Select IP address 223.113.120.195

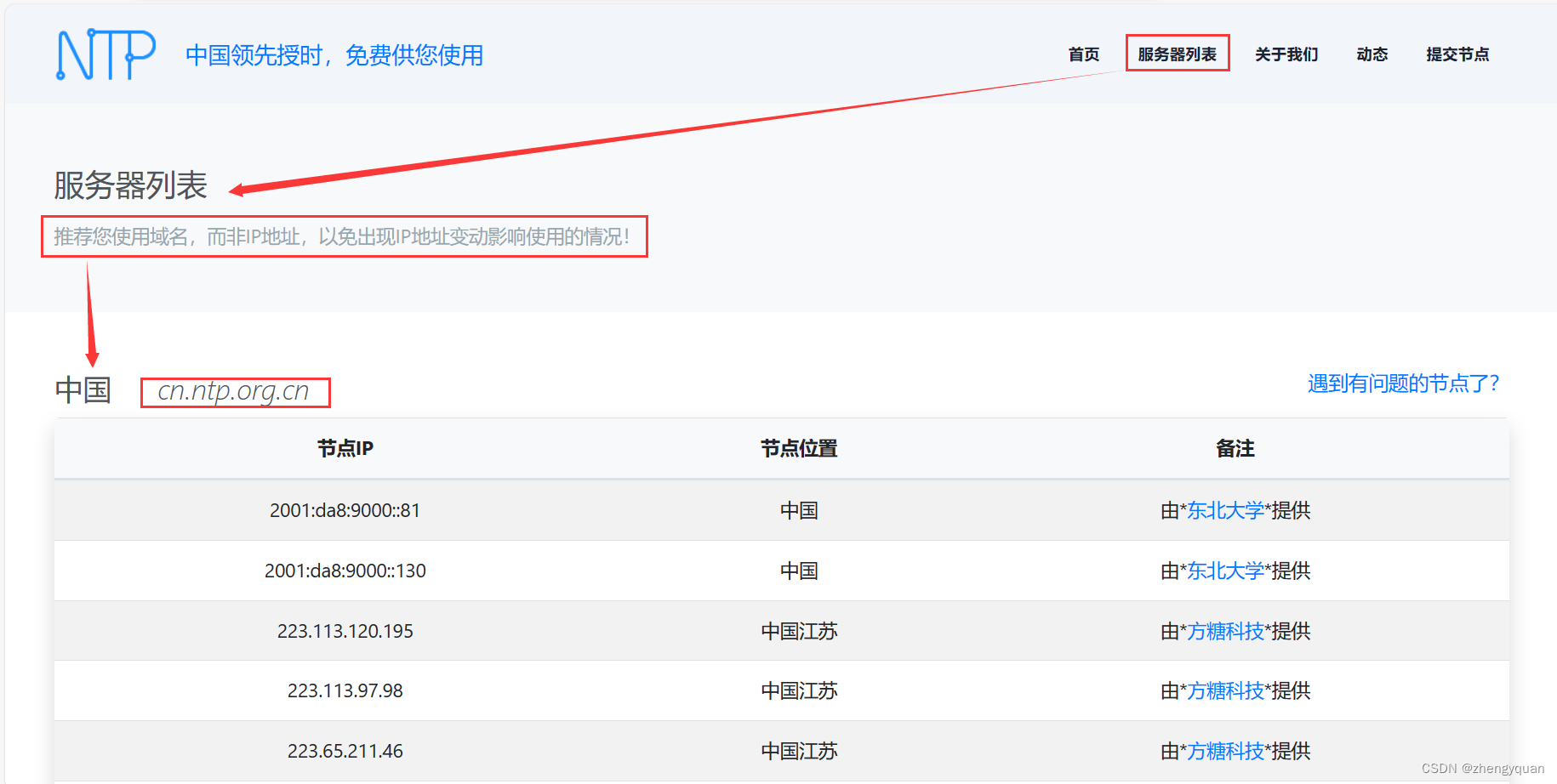(345, 631)
